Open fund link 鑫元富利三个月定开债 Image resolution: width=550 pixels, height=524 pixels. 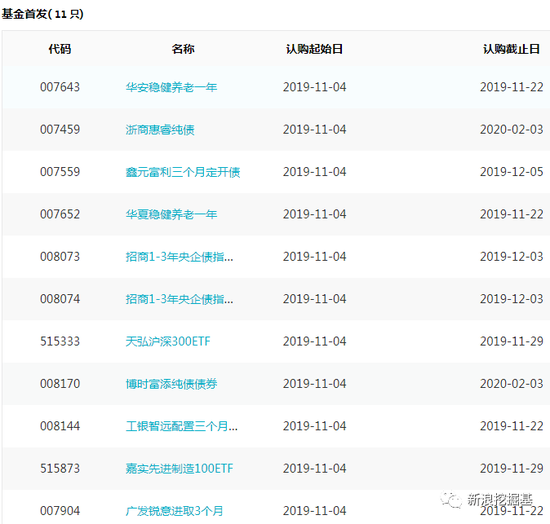(x=183, y=172)
